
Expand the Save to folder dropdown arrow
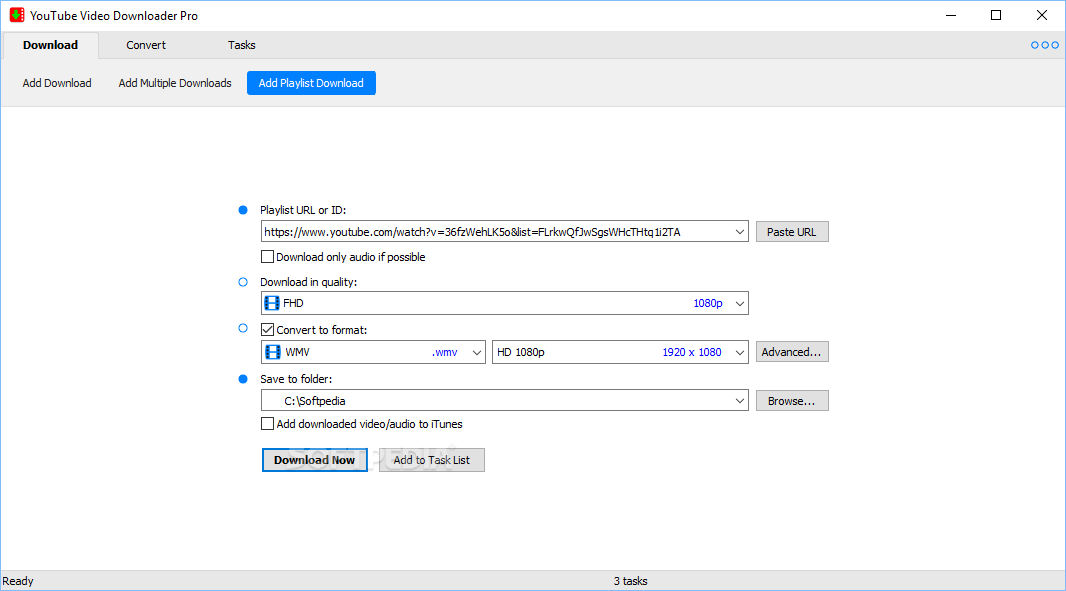740,401
